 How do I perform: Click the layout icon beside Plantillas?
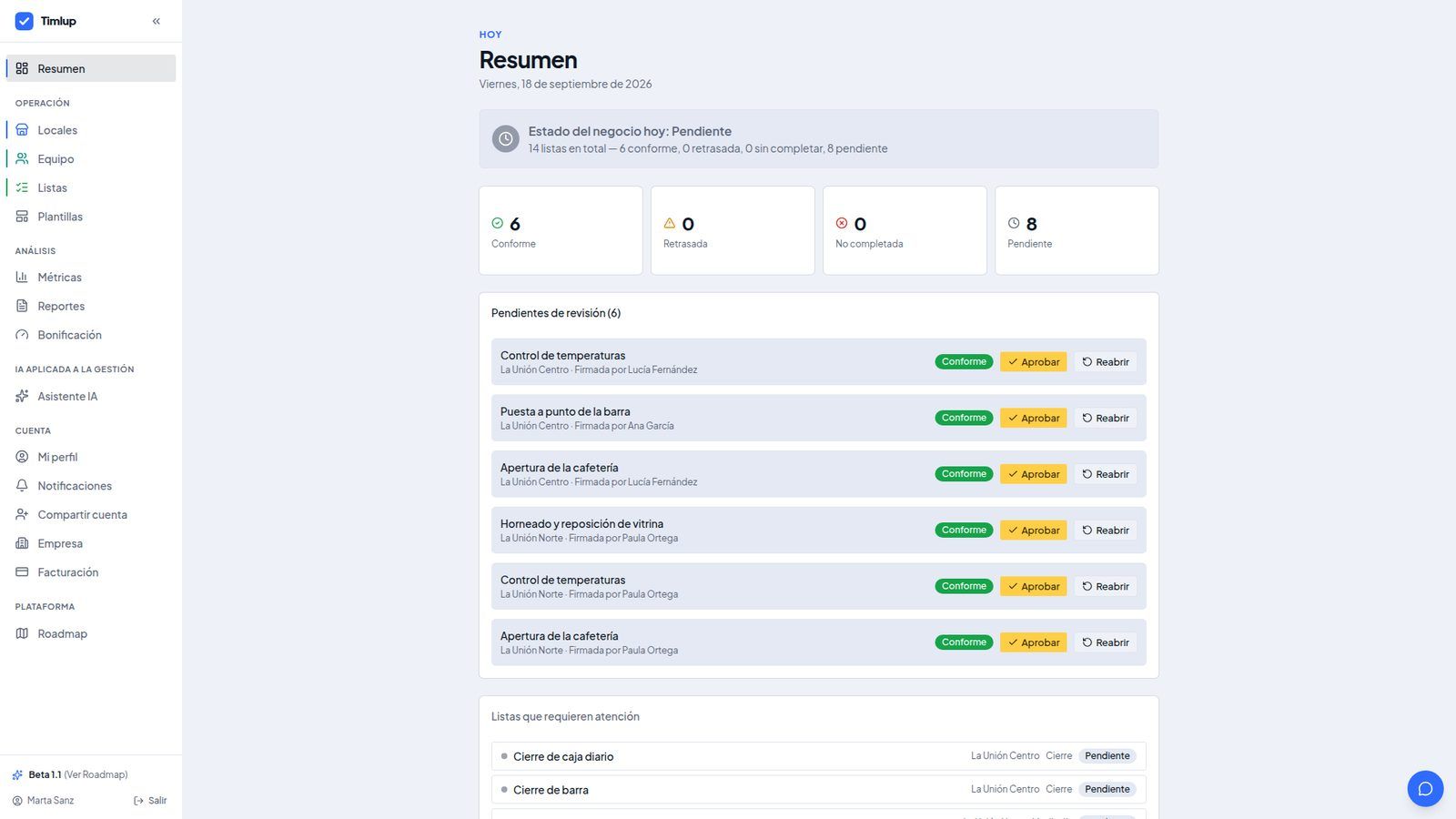(x=22, y=217)
